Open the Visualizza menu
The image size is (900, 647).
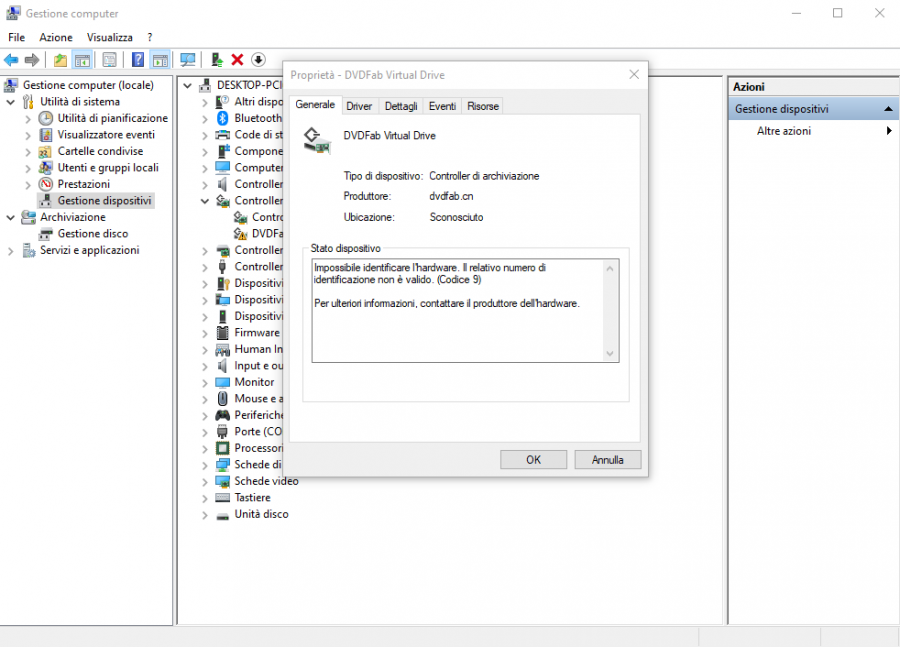110,37
